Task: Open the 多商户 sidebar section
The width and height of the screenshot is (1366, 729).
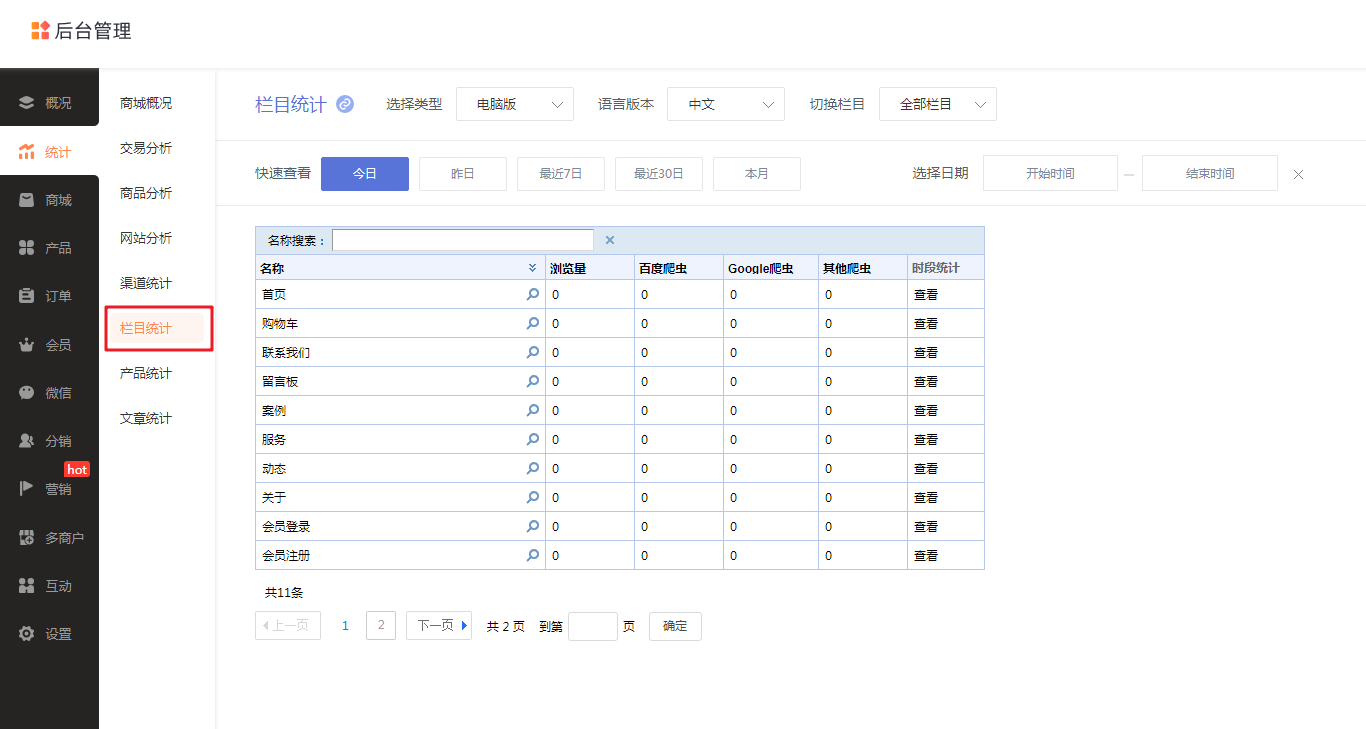Action: coord(49,538)
